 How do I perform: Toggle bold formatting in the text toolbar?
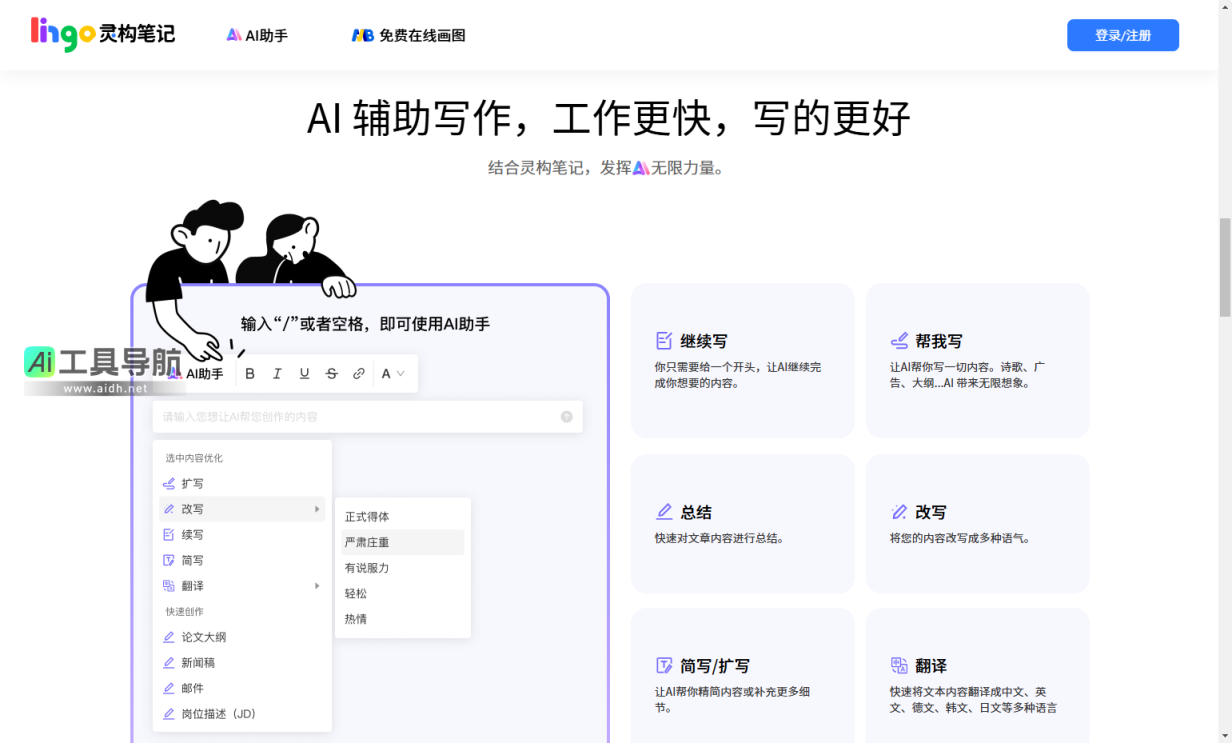(249, 374)
